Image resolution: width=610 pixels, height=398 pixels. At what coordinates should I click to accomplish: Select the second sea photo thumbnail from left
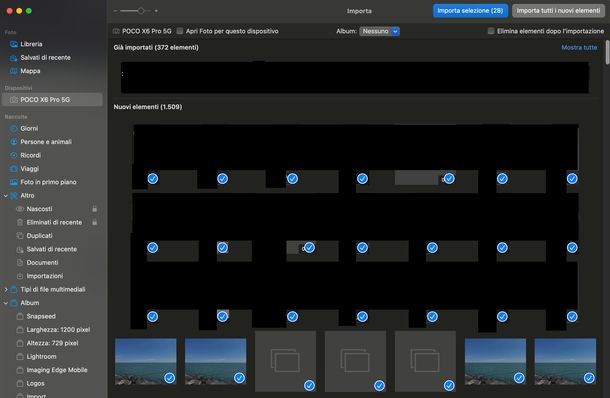(216, 361)
